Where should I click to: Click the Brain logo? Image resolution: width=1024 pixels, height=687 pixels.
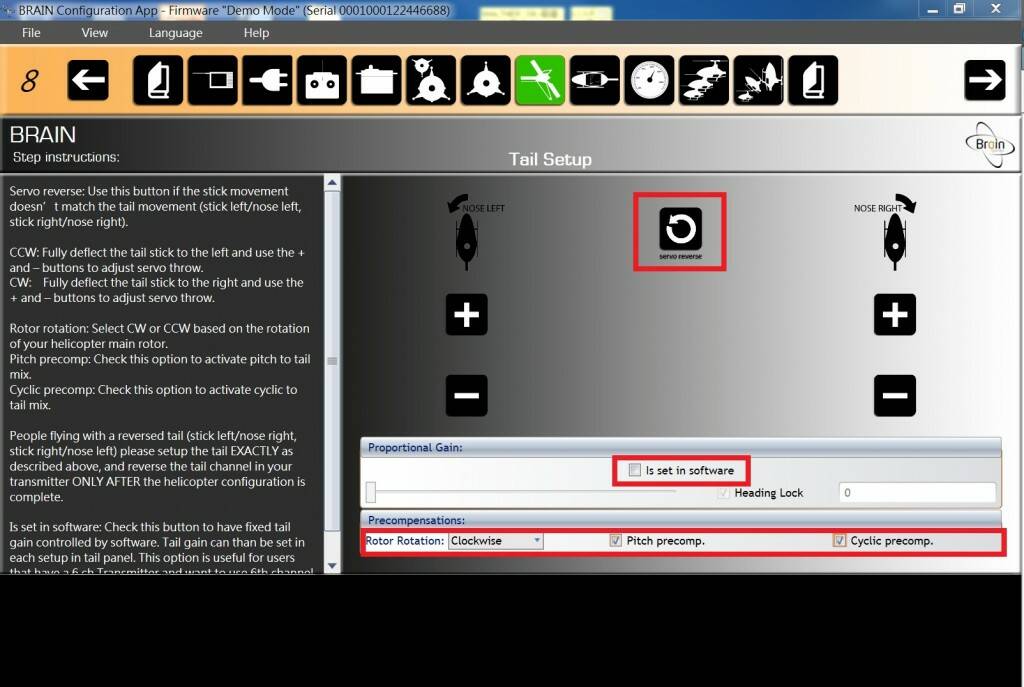pos(990,144)
